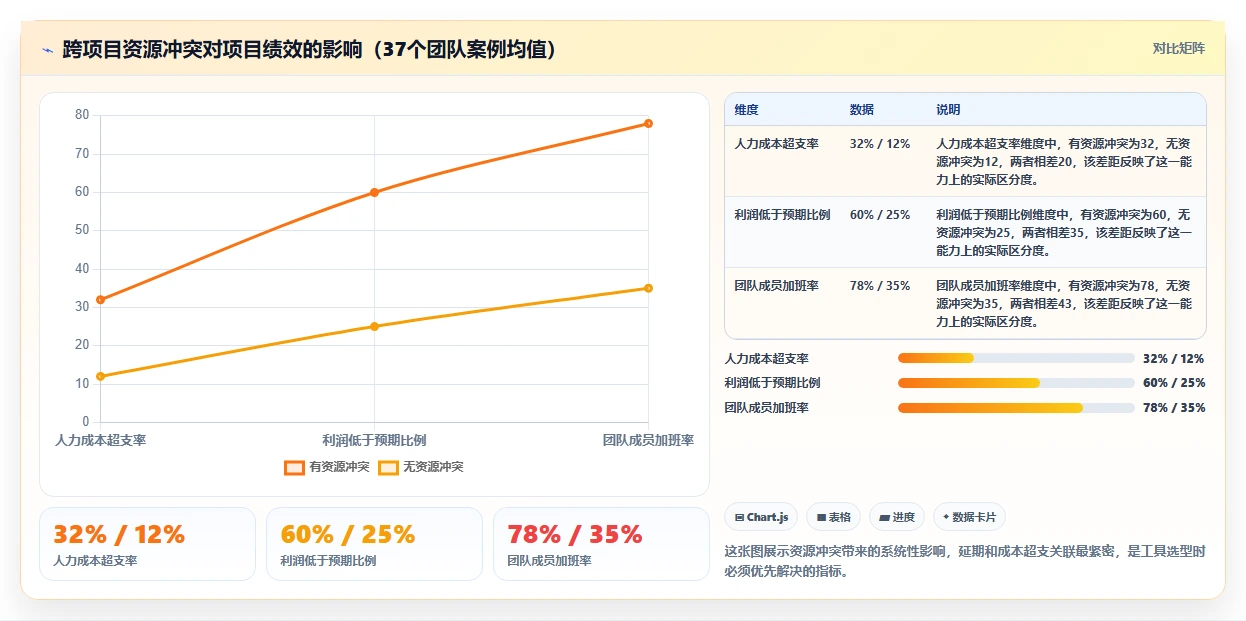1246x621 pixels.
Task: Click the orange data point at 78
Action: pyautogui.click(x=648, y=123)
